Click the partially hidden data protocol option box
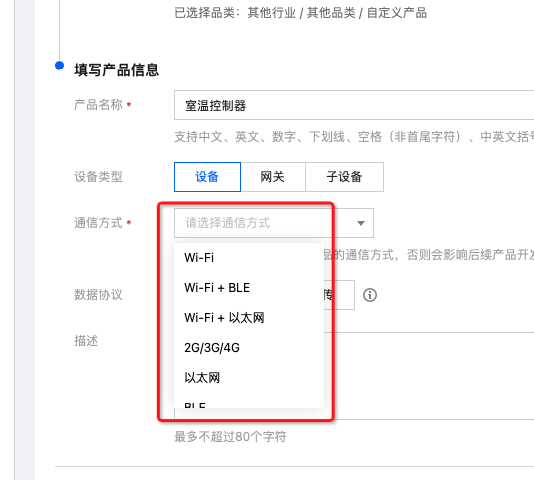534x480 pixels. click(x=339, y=295)
